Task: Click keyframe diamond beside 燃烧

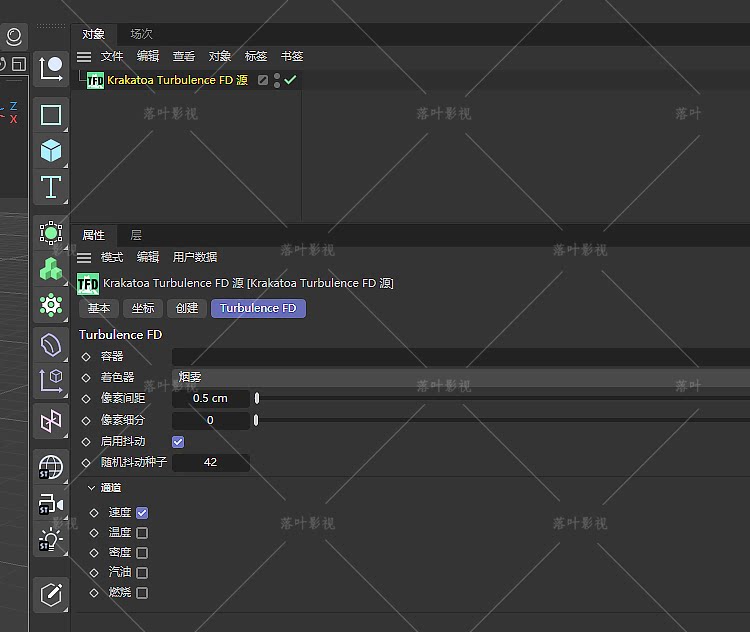Action: pyautogui.click(x=94, y=593)
